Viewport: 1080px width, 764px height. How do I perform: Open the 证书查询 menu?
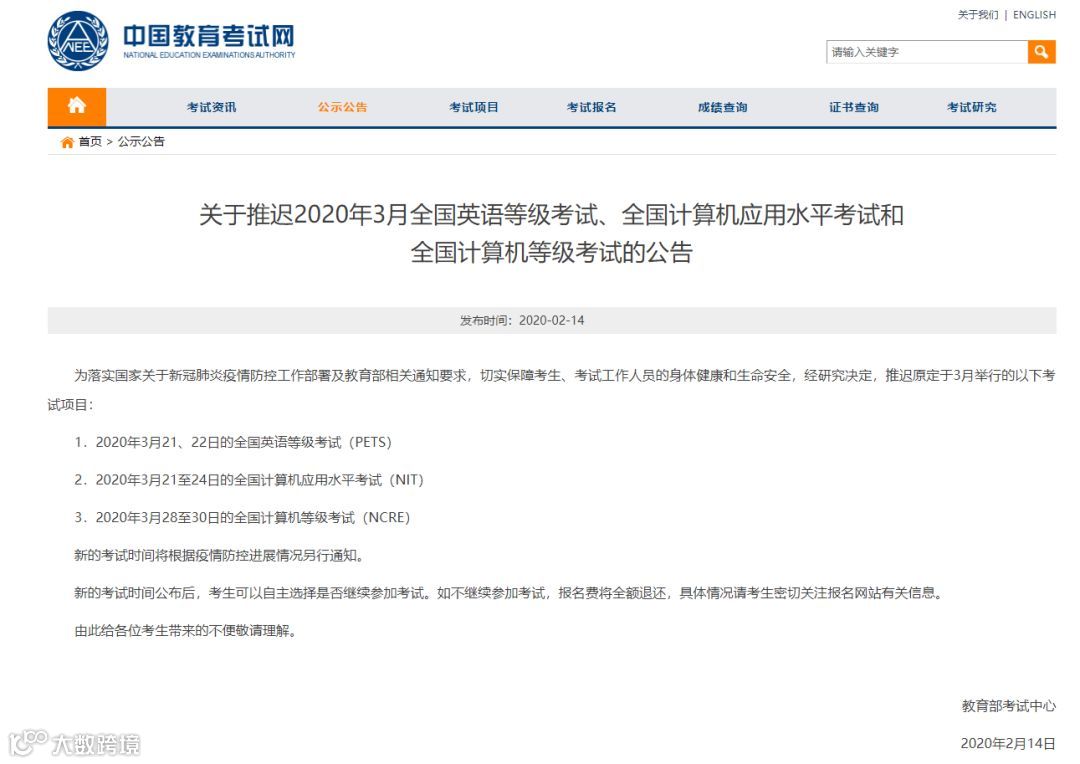point(854,107)
